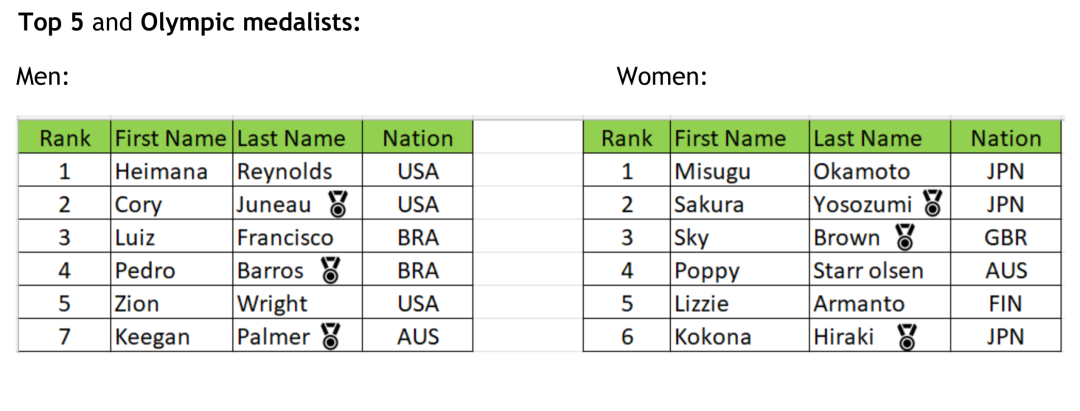The image size is (1080, 411).
Task: Select the Women's Nation header cell
Action: [1006, 138]
